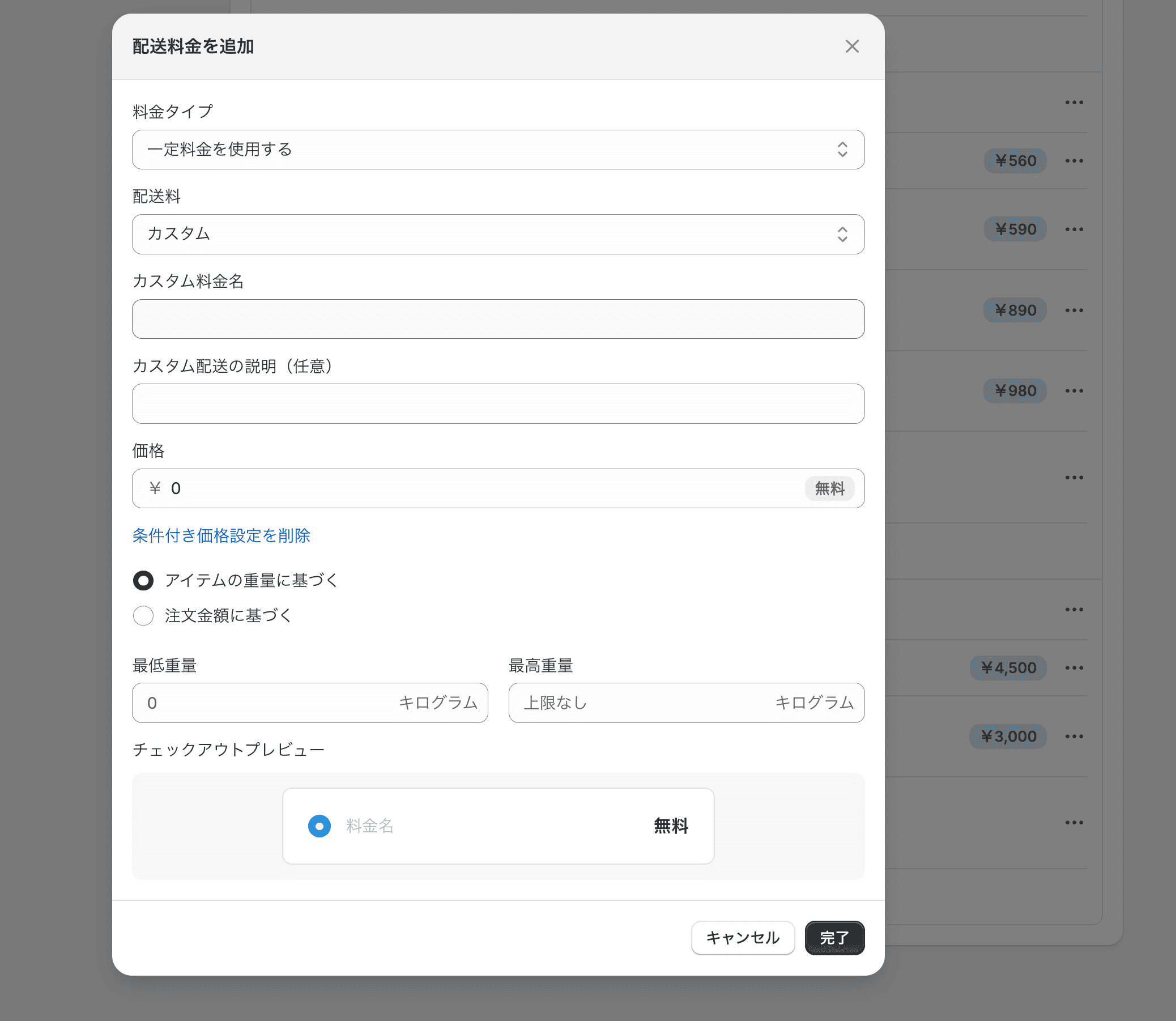Open the 料金タイプ dropdown
1176x1021 pixels.
498,149
